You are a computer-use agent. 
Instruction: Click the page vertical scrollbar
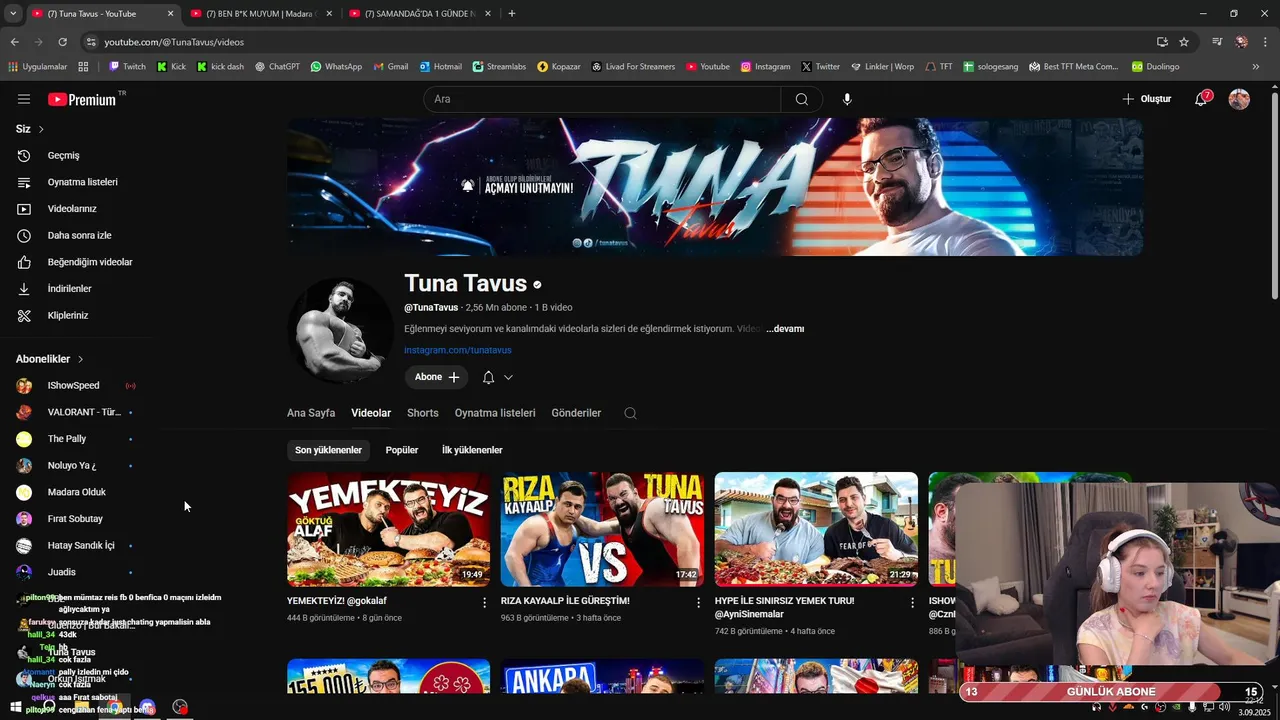1274,195
